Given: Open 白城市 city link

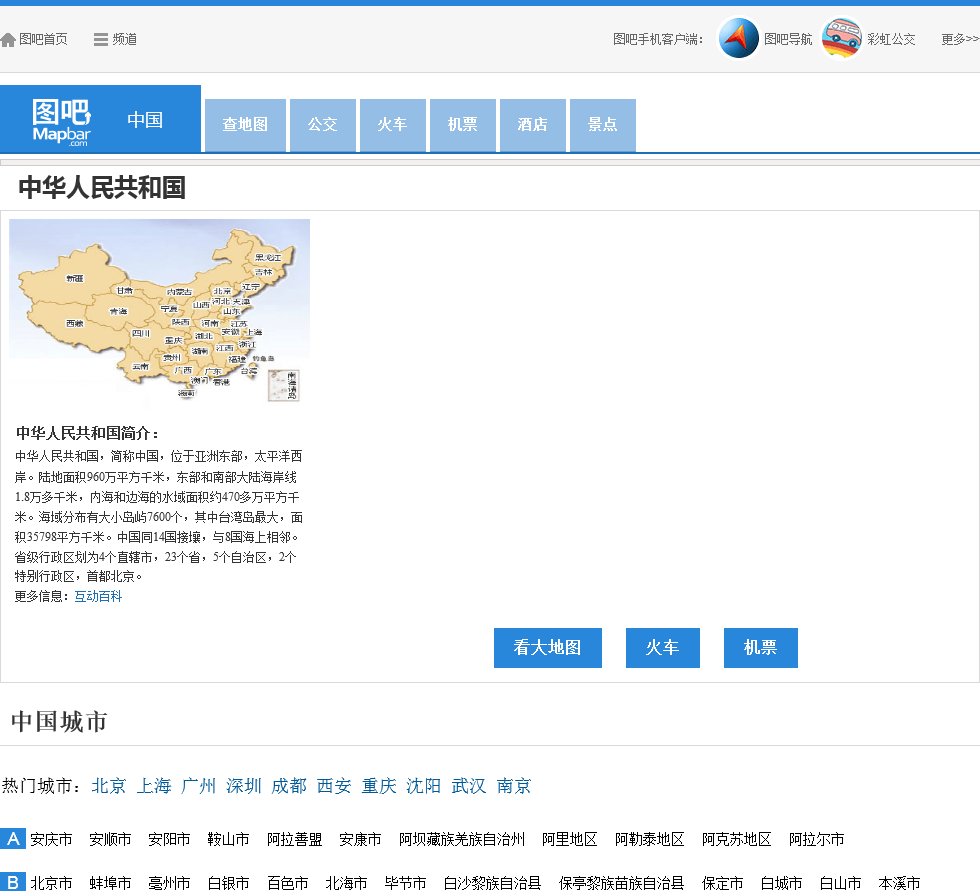Looking at the screenshot, I should click(x=781, y=883).
